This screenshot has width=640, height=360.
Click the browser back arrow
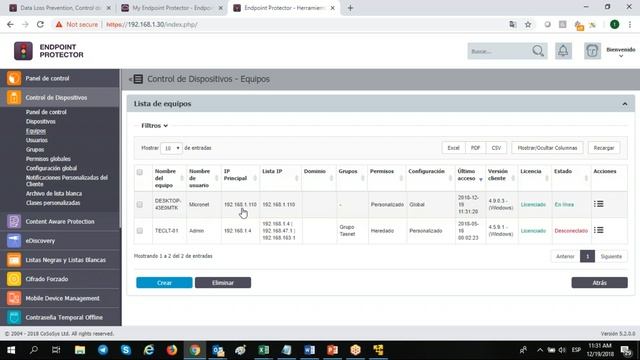click(x=10, y=24)
